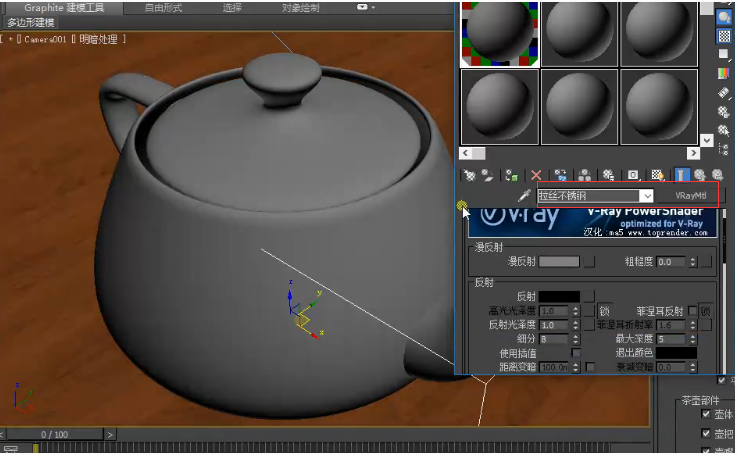Select the first material sample sphere

pyautogui.click(x=500, y=34)
